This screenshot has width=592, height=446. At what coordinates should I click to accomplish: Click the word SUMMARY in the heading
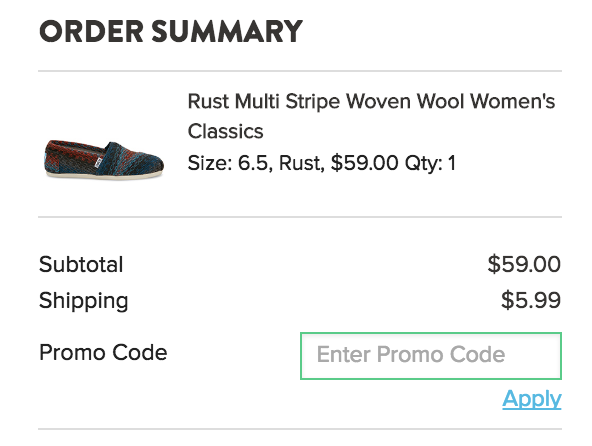click(x=227, y=31)
